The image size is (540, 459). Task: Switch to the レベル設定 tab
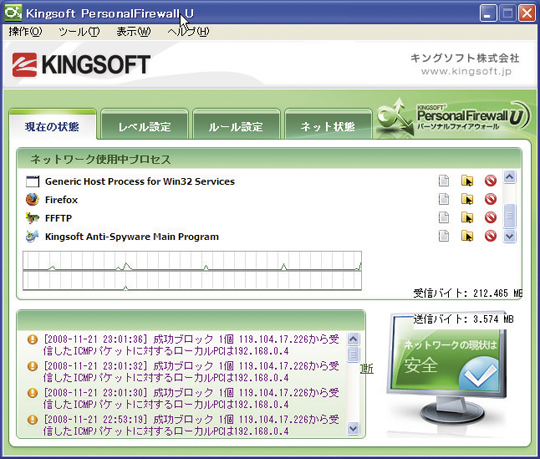pyautogui.click(x=144, y=127)
